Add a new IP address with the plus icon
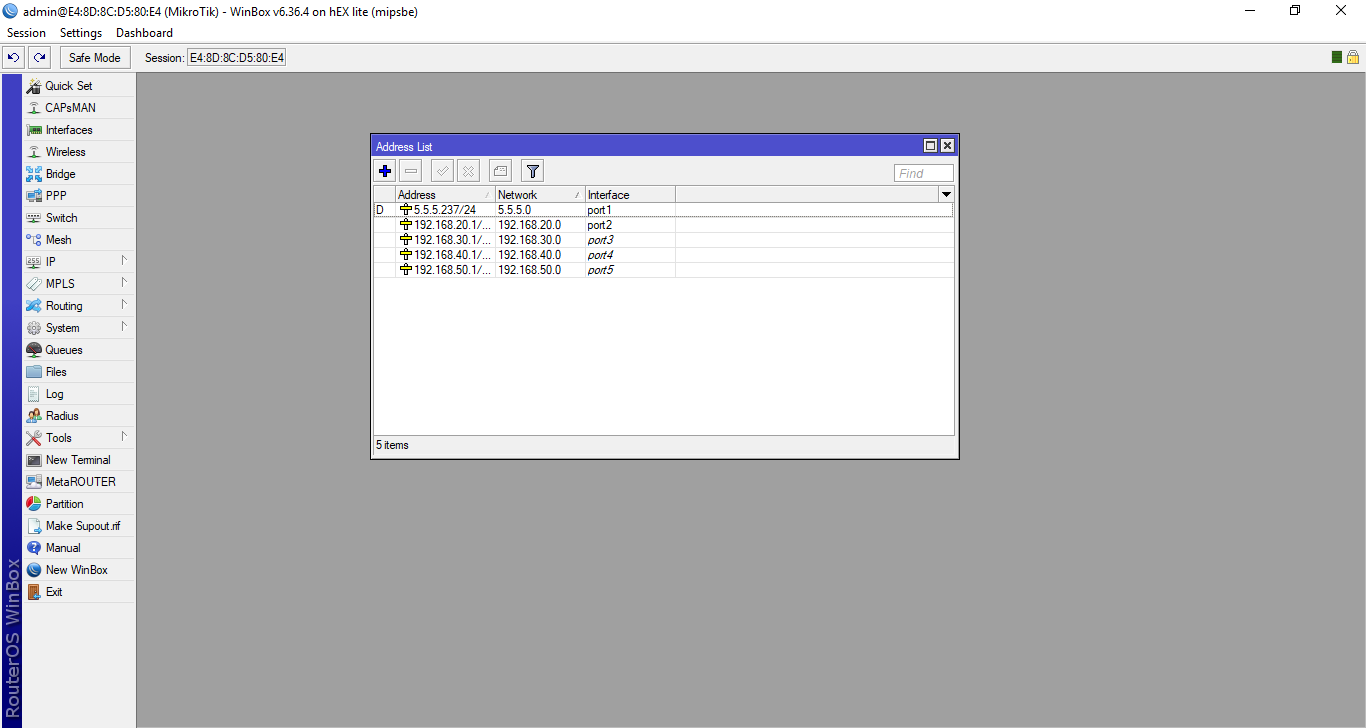1366x728 pixels. (x=384, y=170)
